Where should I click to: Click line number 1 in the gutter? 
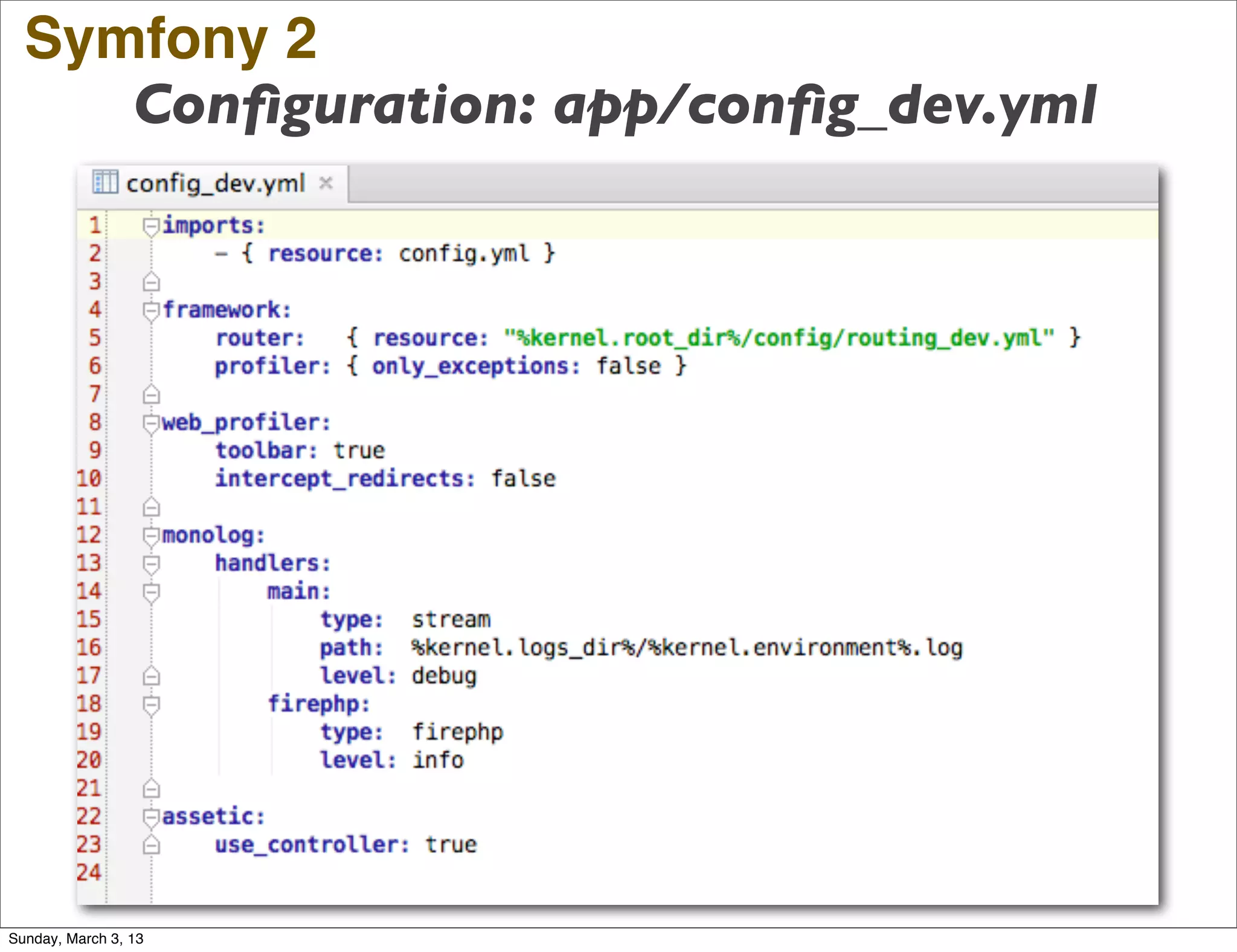pyautogui.click(x=95, y=225)
